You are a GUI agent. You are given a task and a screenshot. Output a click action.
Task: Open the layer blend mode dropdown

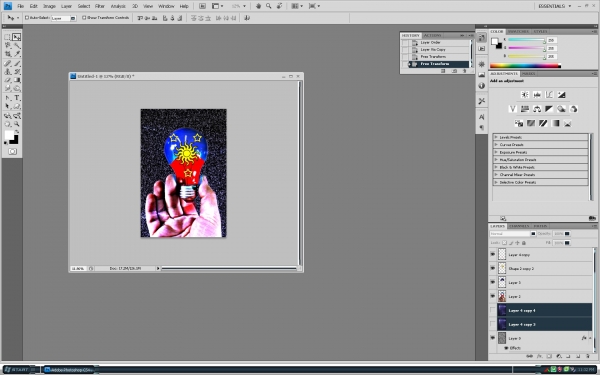click(x=513, y=233)
